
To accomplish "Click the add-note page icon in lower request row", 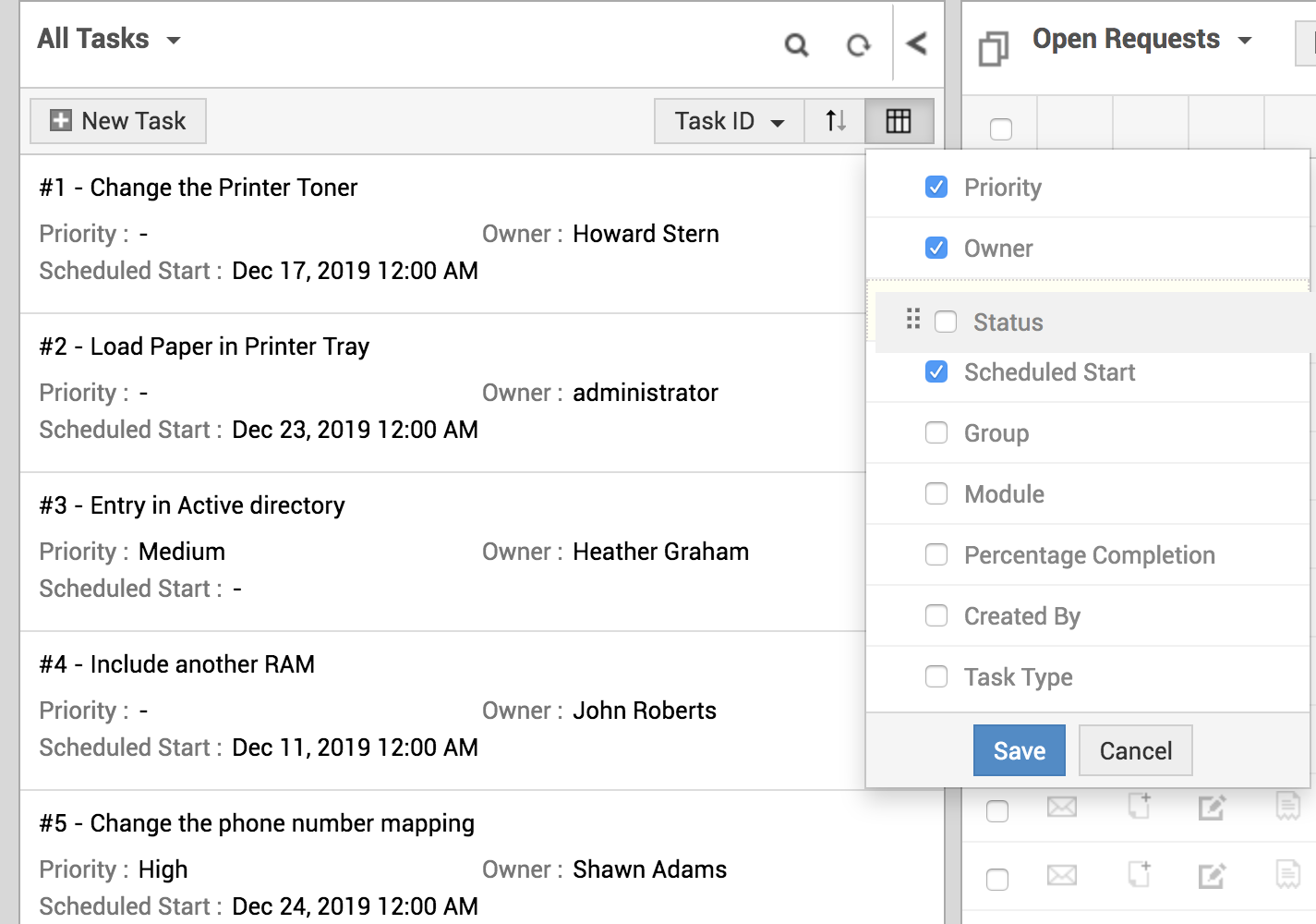I will (x=1139, y=873).
